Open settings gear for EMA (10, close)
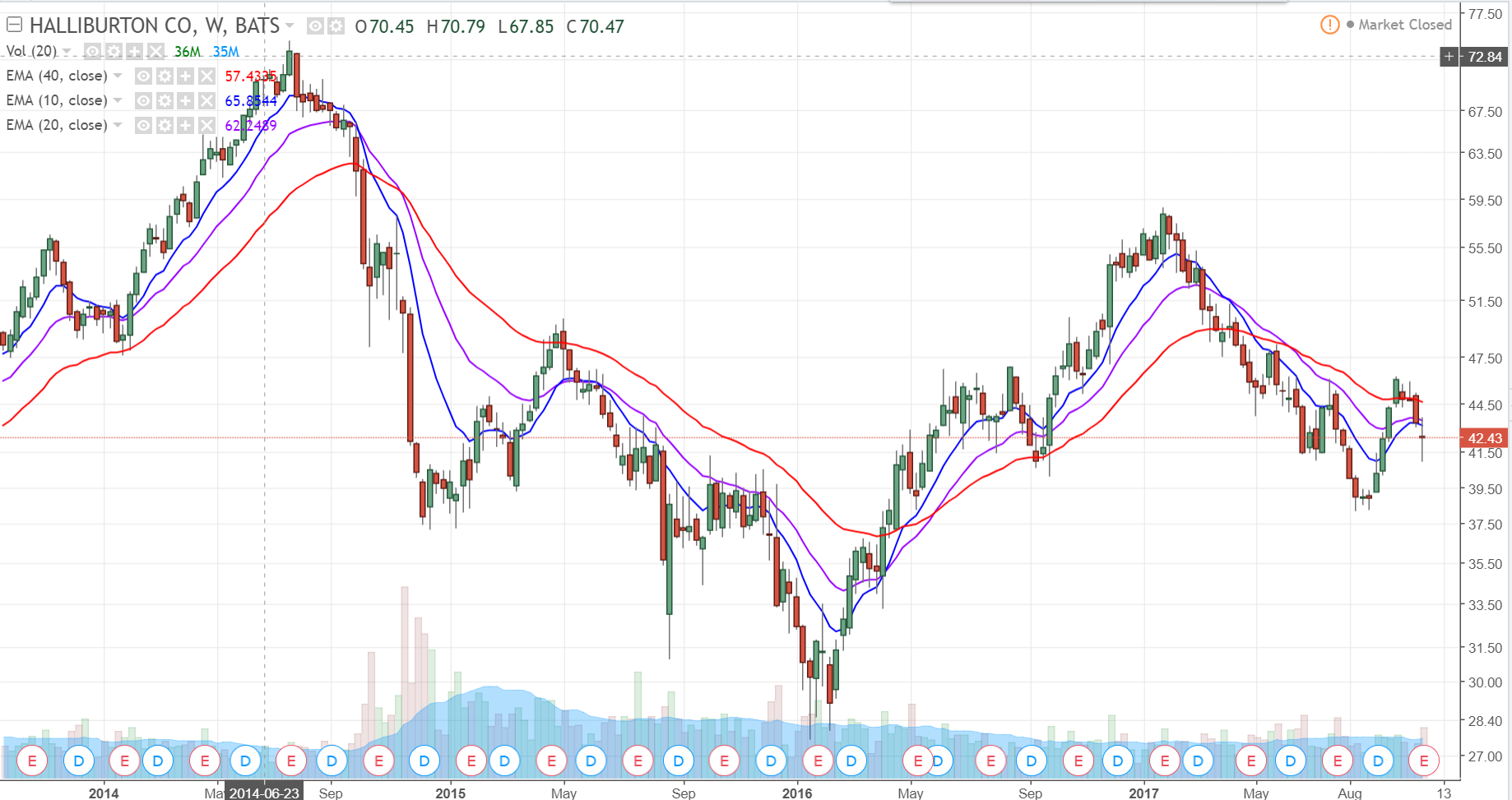 pyautogui.click(x=165, y=101)
